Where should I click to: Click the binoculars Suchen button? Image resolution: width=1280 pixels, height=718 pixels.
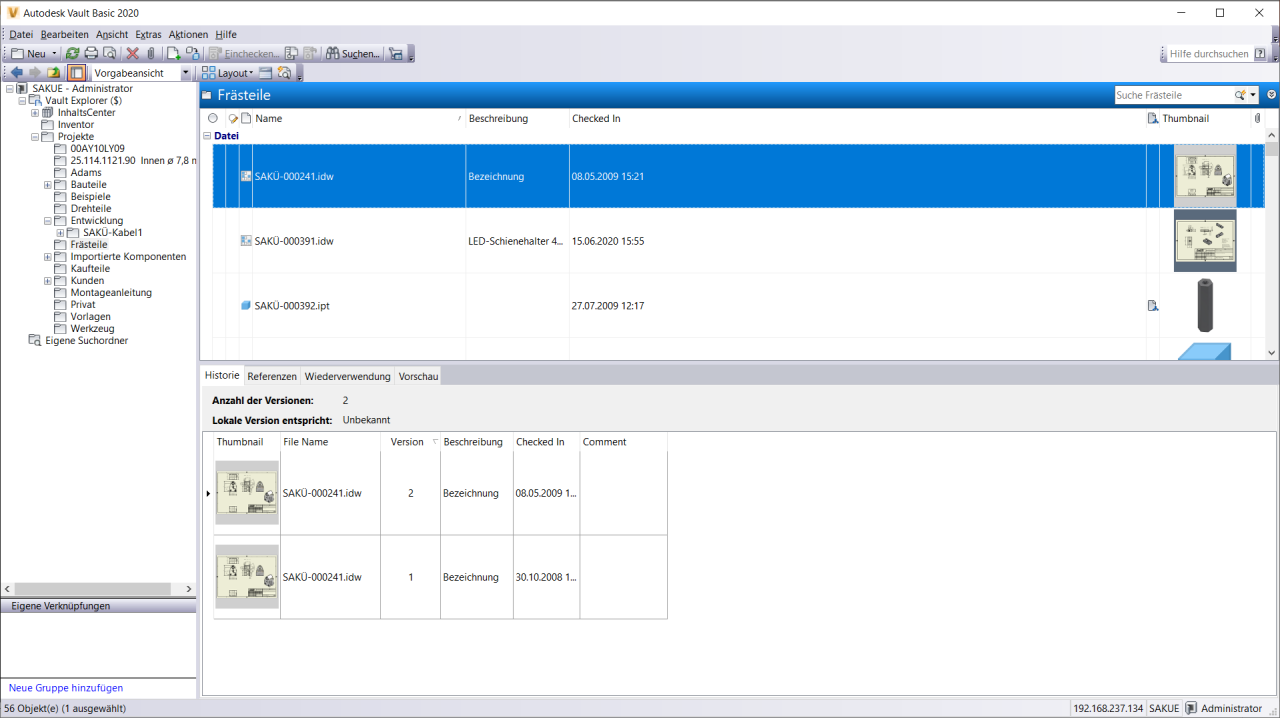point(353,54)
